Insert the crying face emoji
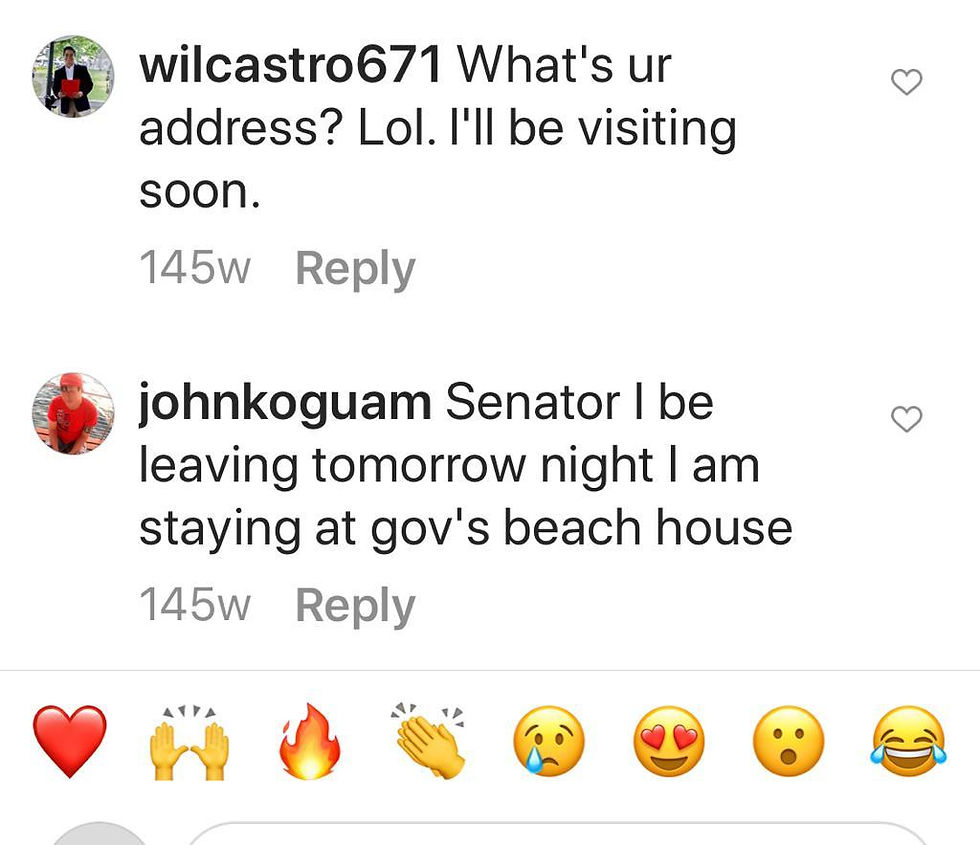This screenshot has width=980, height=845. click(549, 741)
